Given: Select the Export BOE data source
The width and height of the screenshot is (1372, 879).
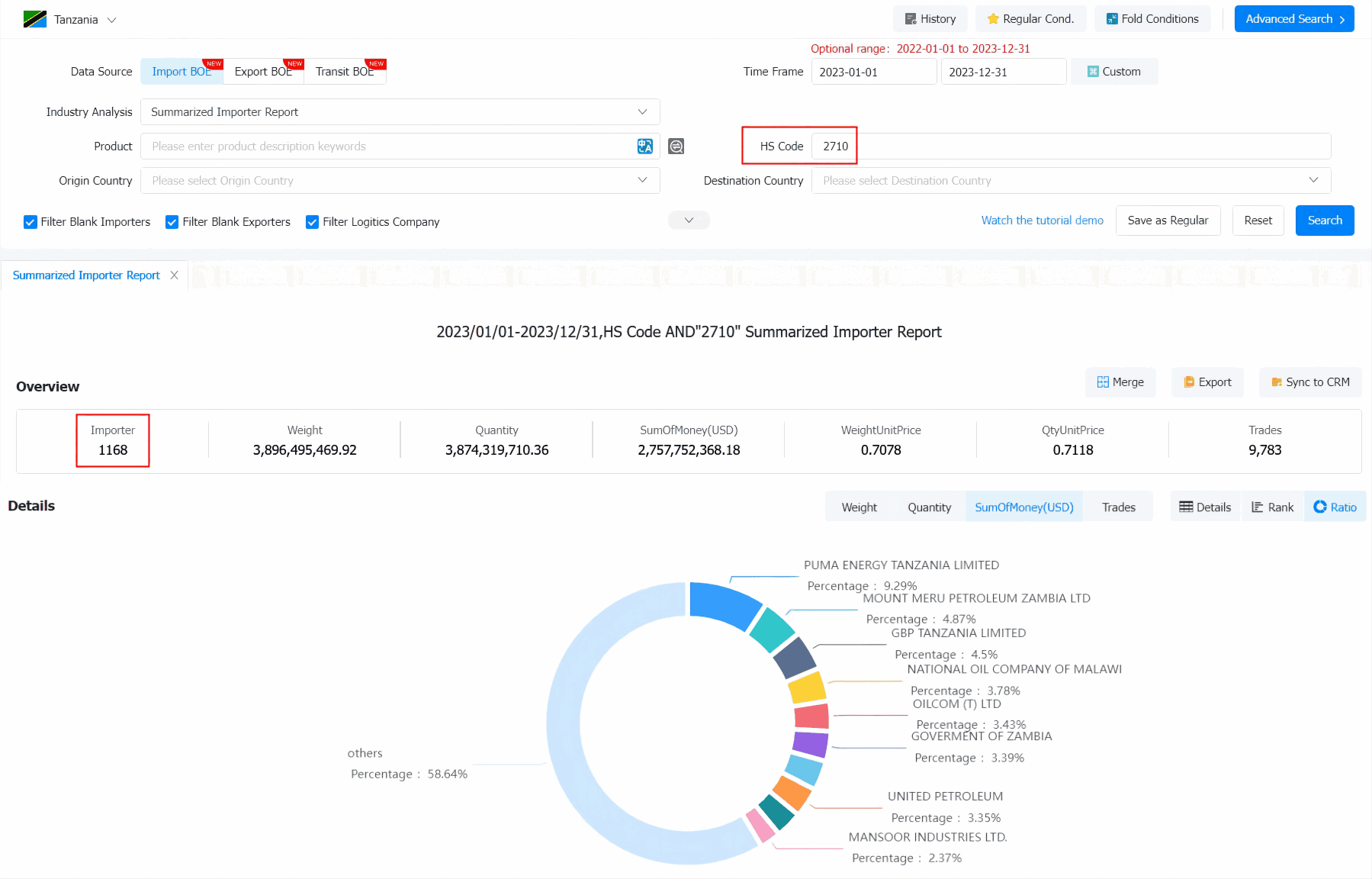Looking at the screenshot, I should pyautogui.click(x=263, y=71).
